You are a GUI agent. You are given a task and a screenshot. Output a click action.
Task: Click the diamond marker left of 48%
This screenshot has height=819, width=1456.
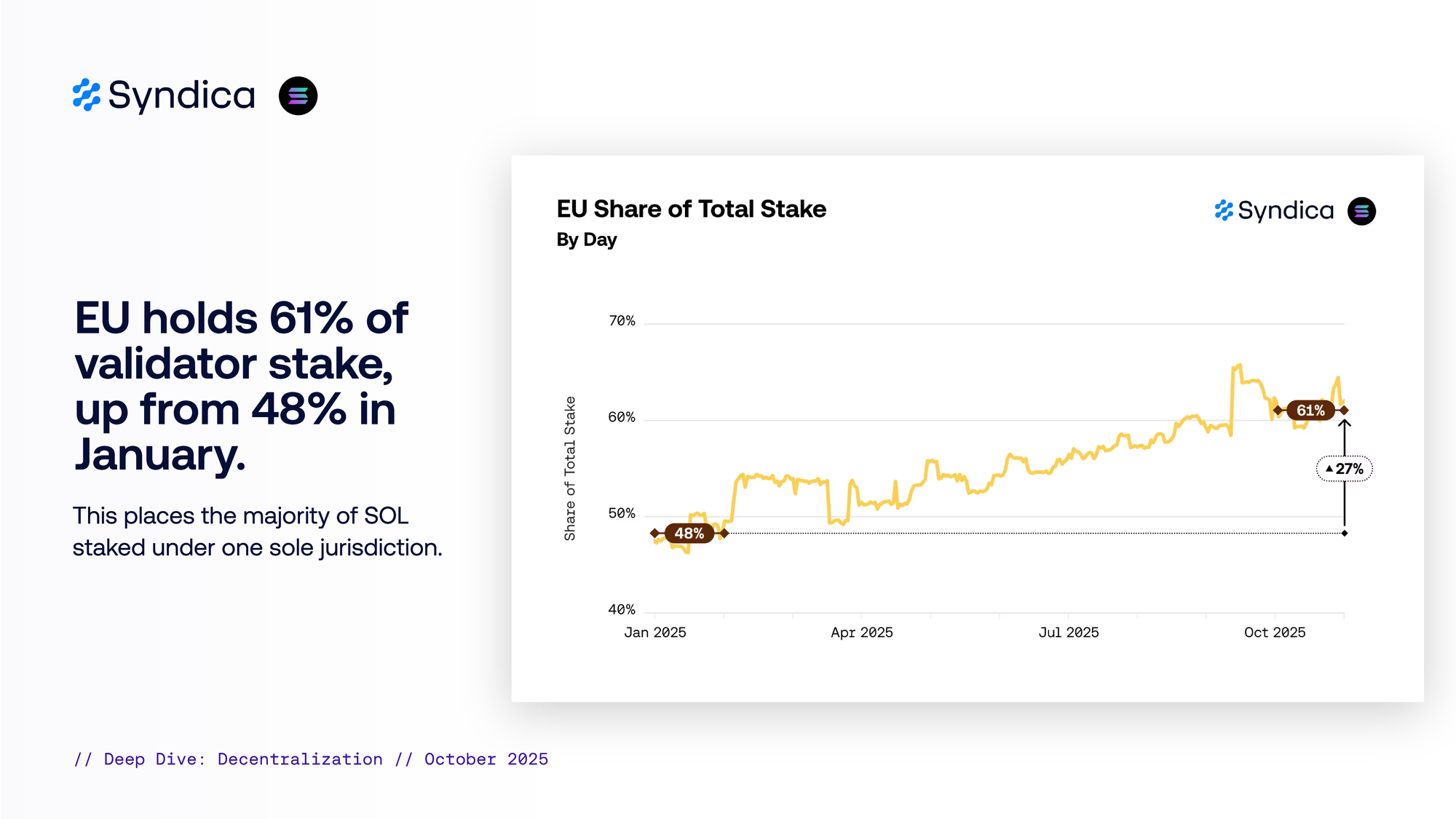(654, 533)
